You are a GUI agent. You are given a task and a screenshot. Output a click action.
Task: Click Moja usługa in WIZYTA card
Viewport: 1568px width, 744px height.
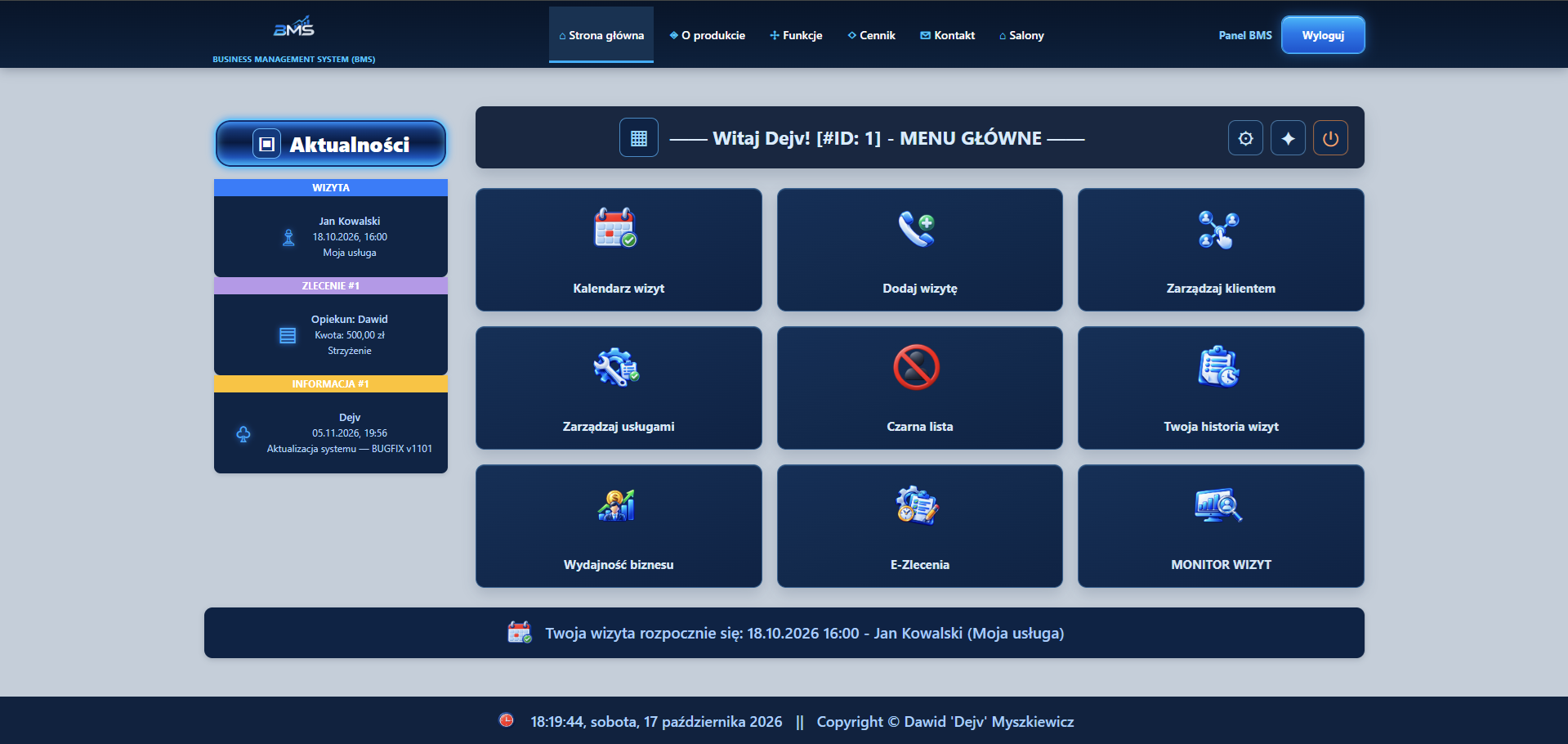pos(350,253)
